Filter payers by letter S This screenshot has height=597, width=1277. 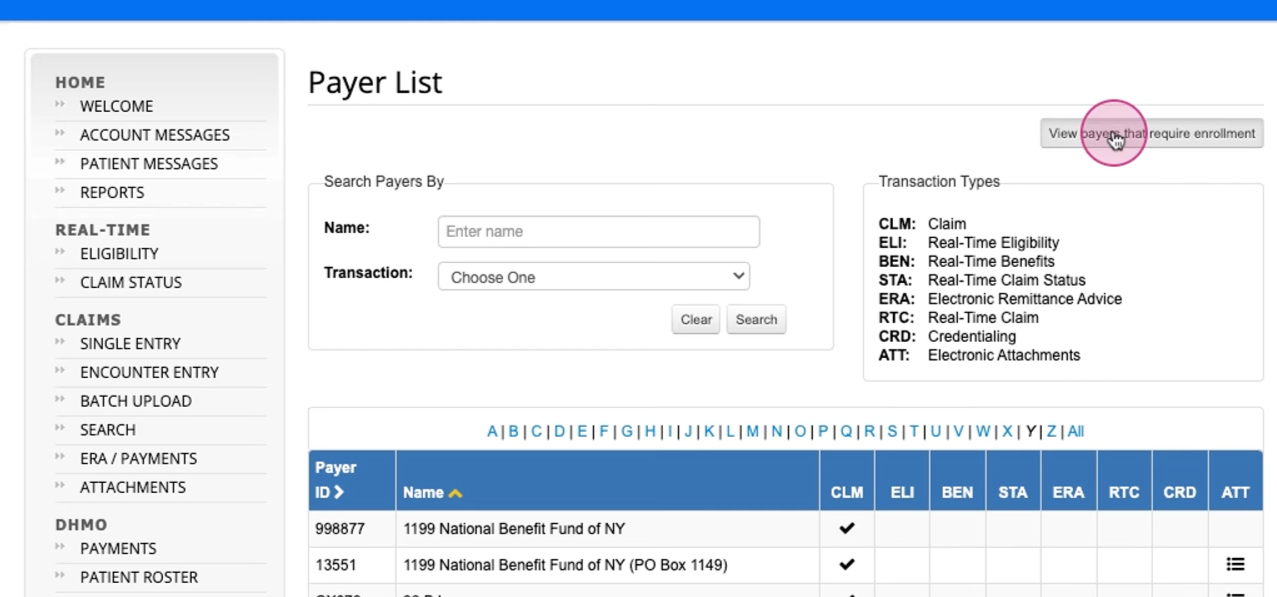(x=892, y=432)
